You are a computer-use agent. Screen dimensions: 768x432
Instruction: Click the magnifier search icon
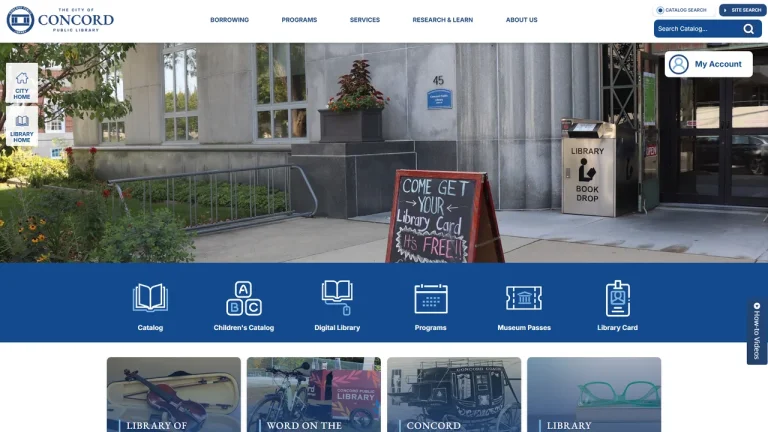tap(748, 29)
